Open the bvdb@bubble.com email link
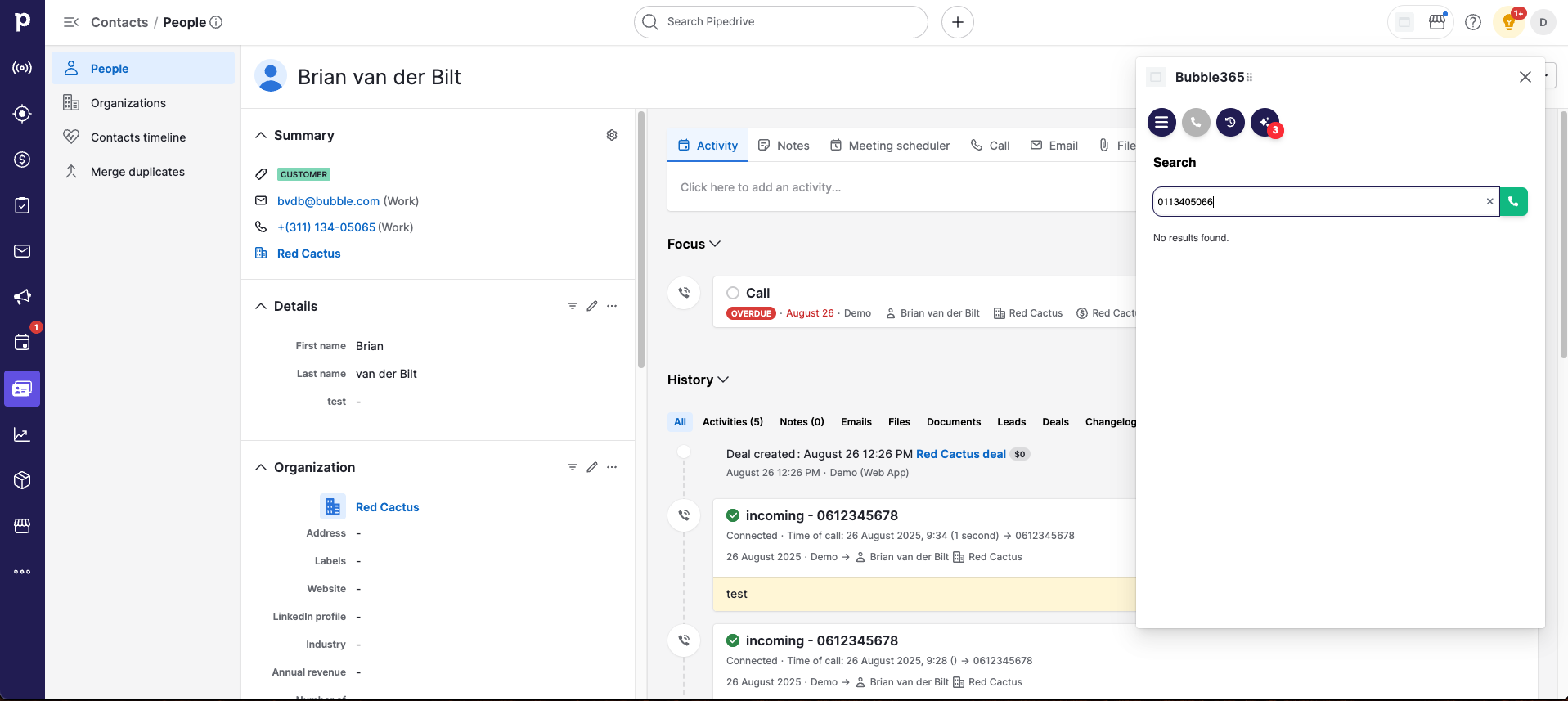Viewport: 1568px width, 701px height. [x=328, y=201]
